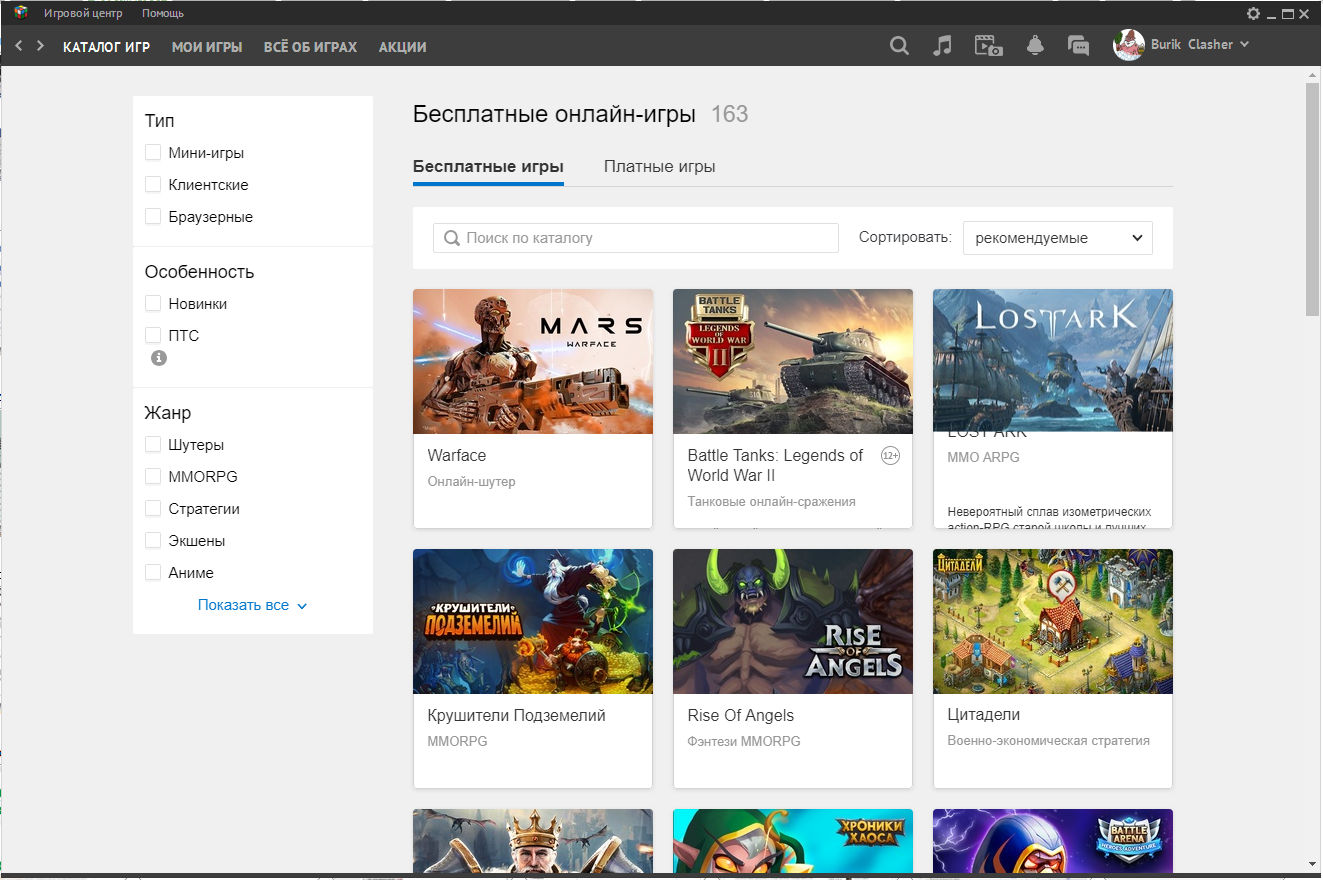Screen dimensions: 1323x880
Task: Click the Battle Arena cover image
Action: point(1053,840)
